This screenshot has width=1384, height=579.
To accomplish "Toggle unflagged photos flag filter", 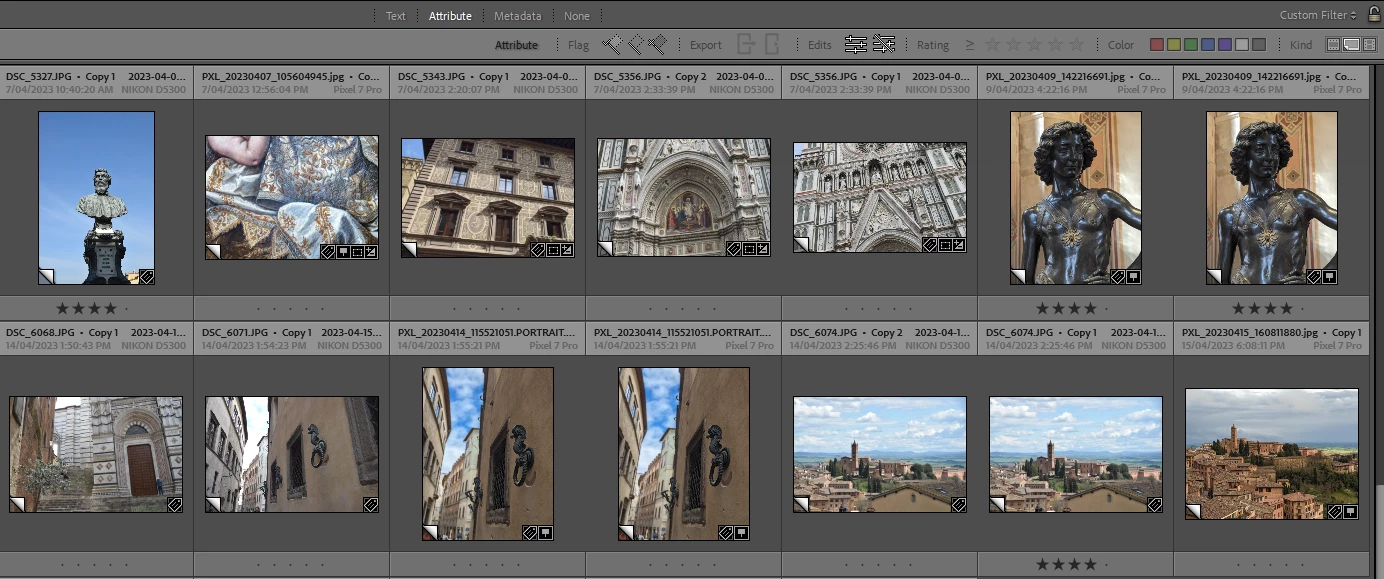I will tap(635, 44).
